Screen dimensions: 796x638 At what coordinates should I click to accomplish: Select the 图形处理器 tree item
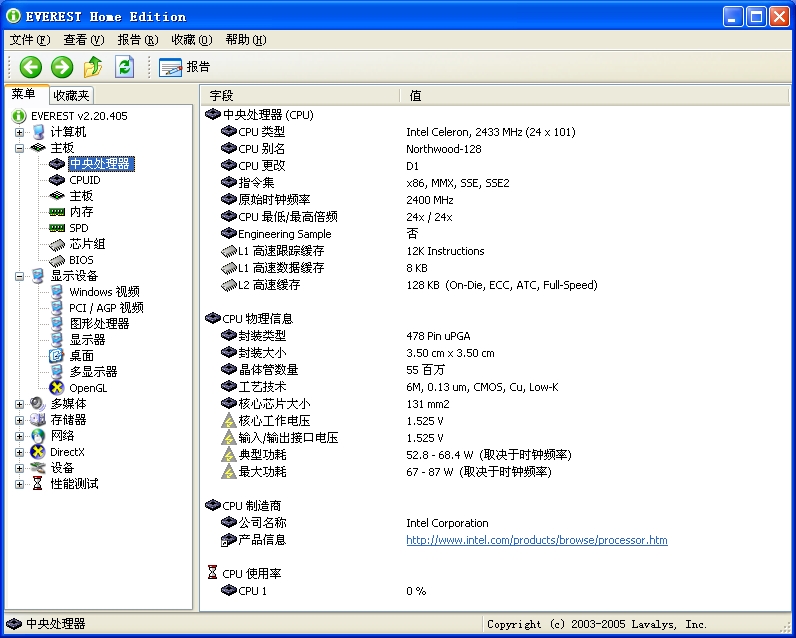point(98,324)
